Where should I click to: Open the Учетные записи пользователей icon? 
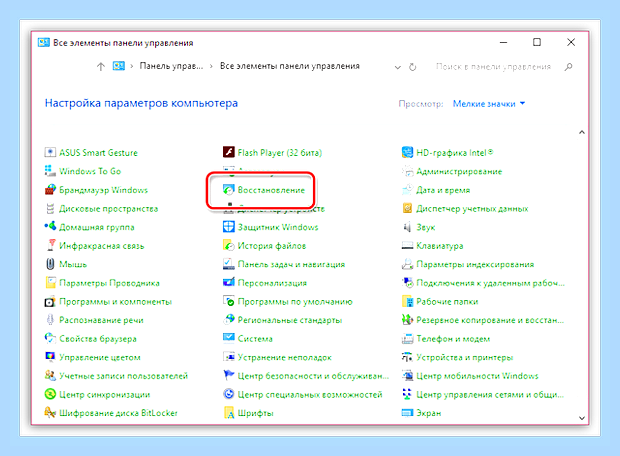50,375
